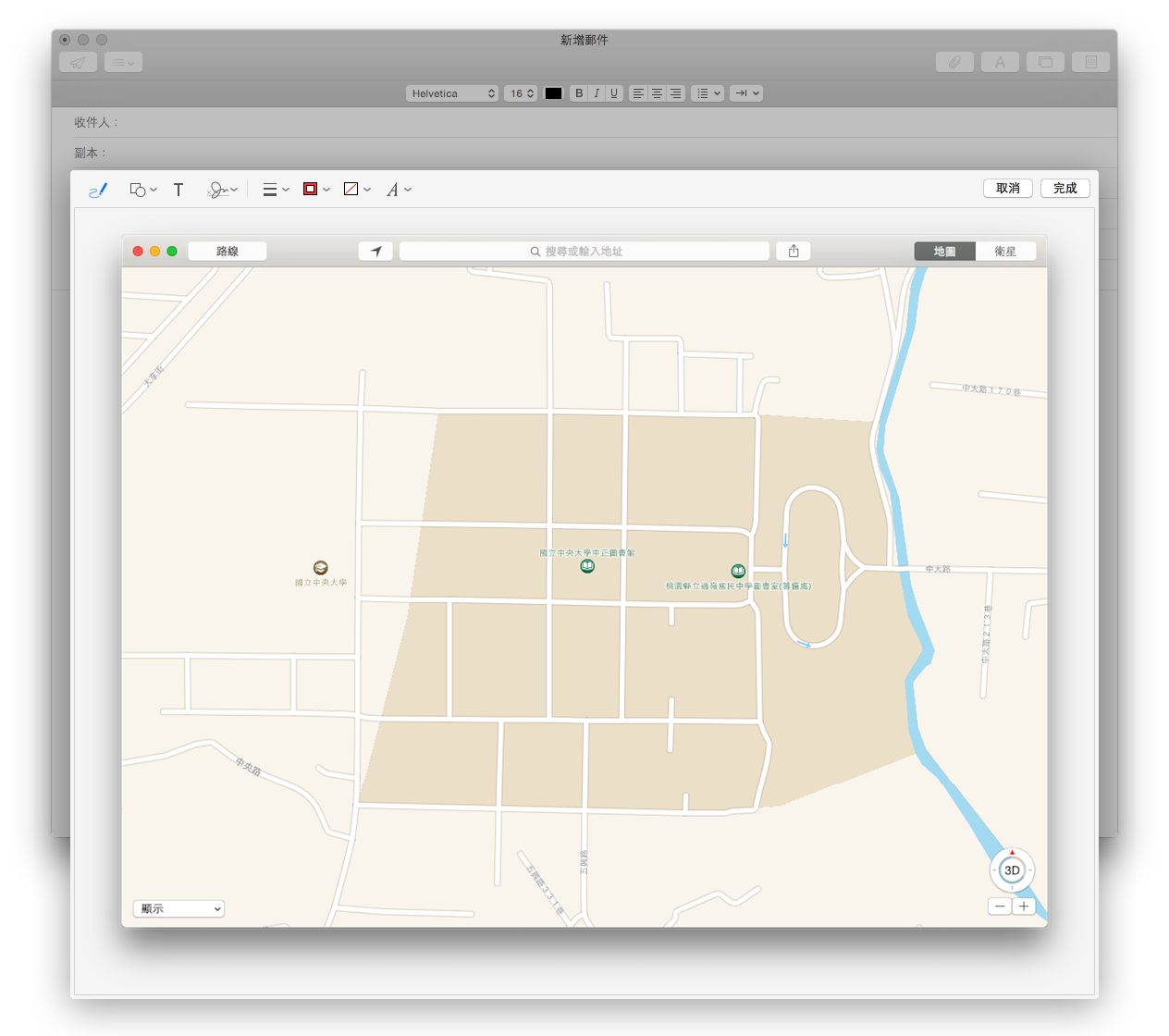1169x1036 pixels.
Task: Click the 取消 cancel button
Action: tap(1007, 188)
